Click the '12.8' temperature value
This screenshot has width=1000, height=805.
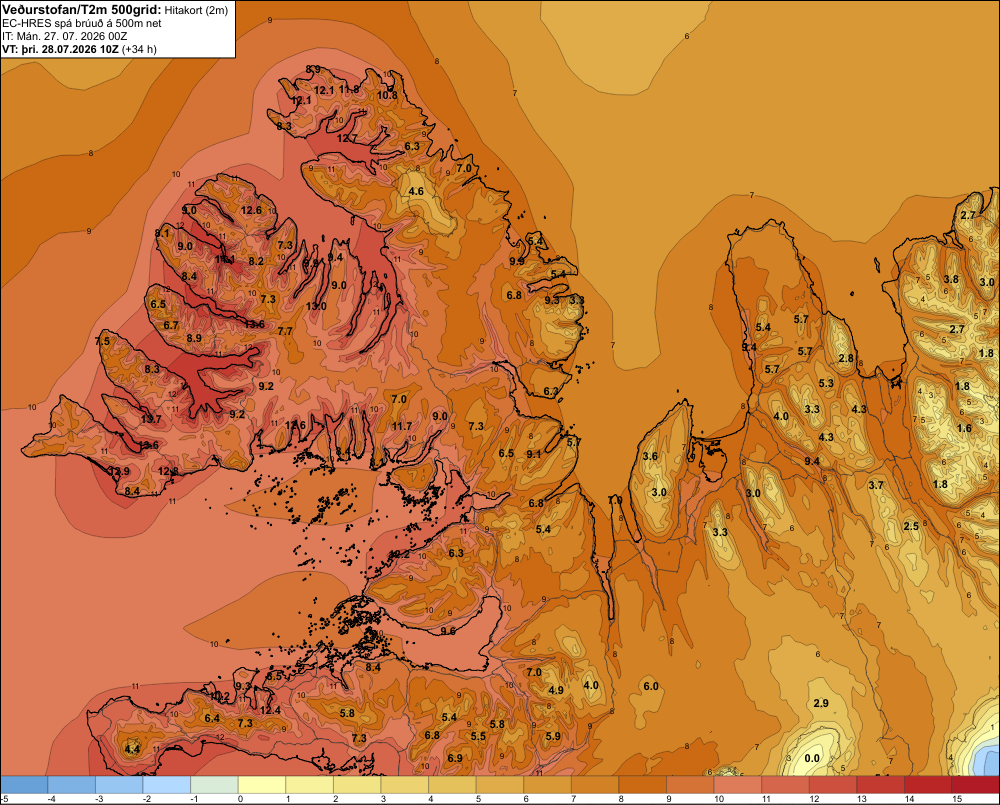pyautogui.click(x=168, y=471)
